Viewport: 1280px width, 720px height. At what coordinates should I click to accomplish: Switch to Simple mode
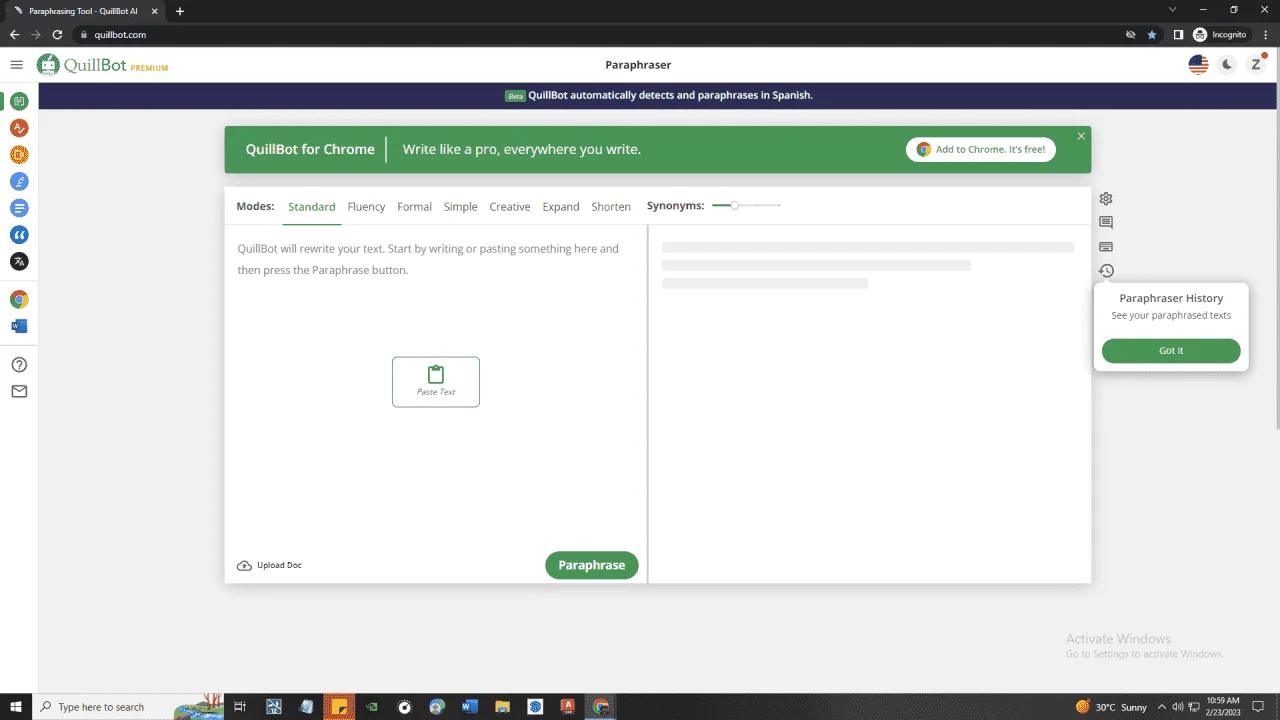pos(461,207)
